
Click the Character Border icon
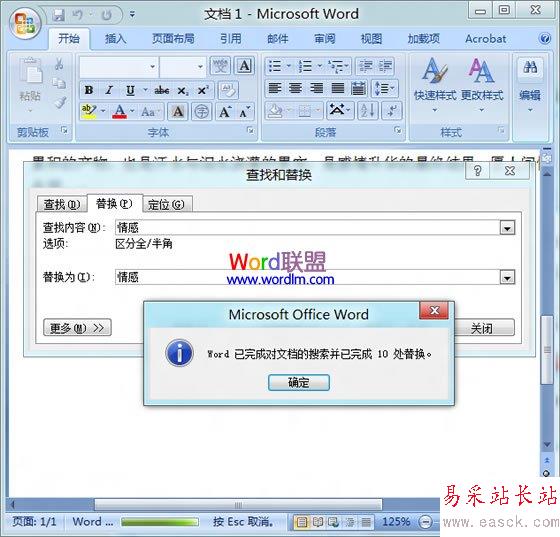point(244,66)
